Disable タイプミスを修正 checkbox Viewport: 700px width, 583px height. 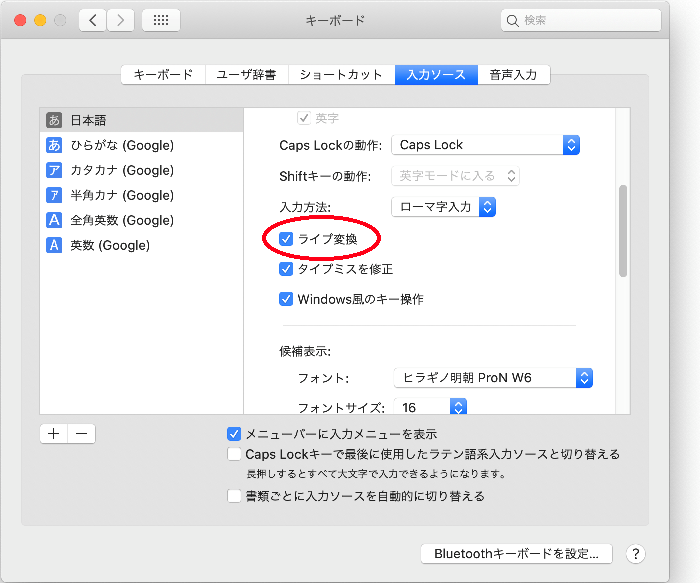287,269
